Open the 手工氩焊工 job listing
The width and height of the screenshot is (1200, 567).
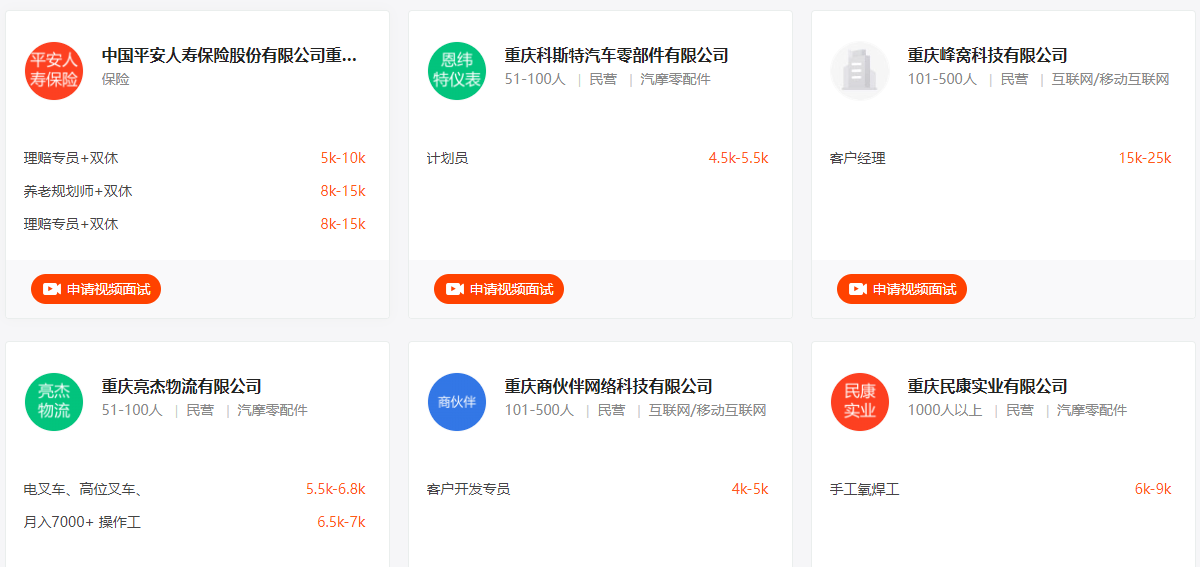[864, 489]
